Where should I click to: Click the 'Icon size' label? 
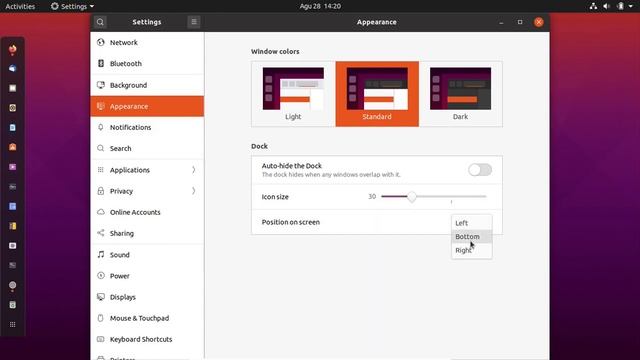[275, 197]
